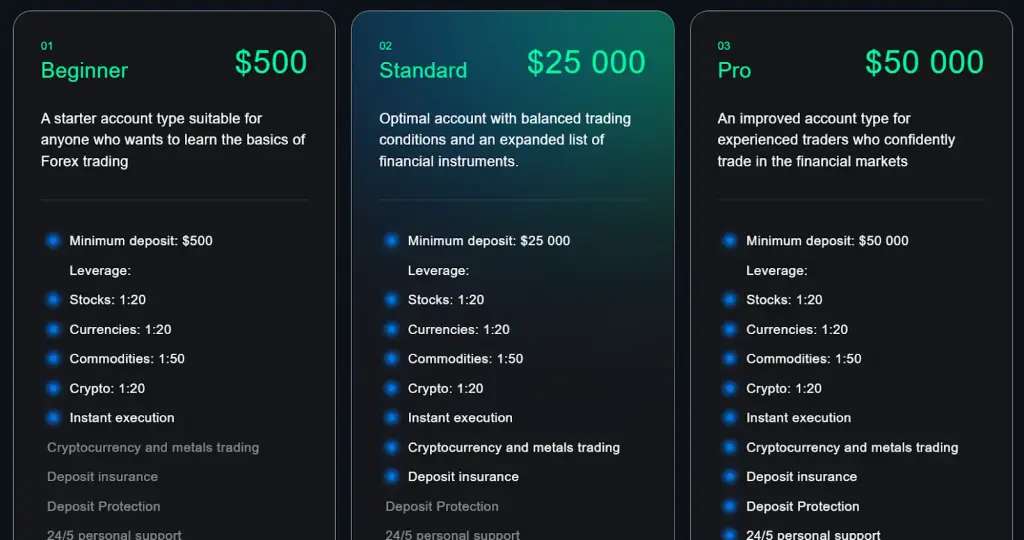
Task: Select the Pro plan title
Action: [734, 71]
